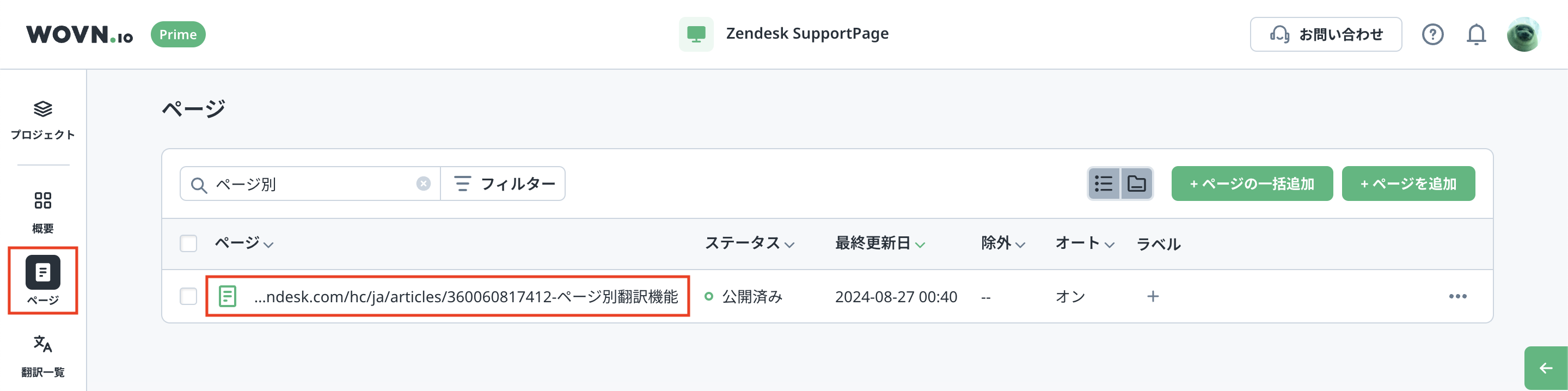Clear the search field text
This screenshot has height=391, width=1568.
coord(423,184)
